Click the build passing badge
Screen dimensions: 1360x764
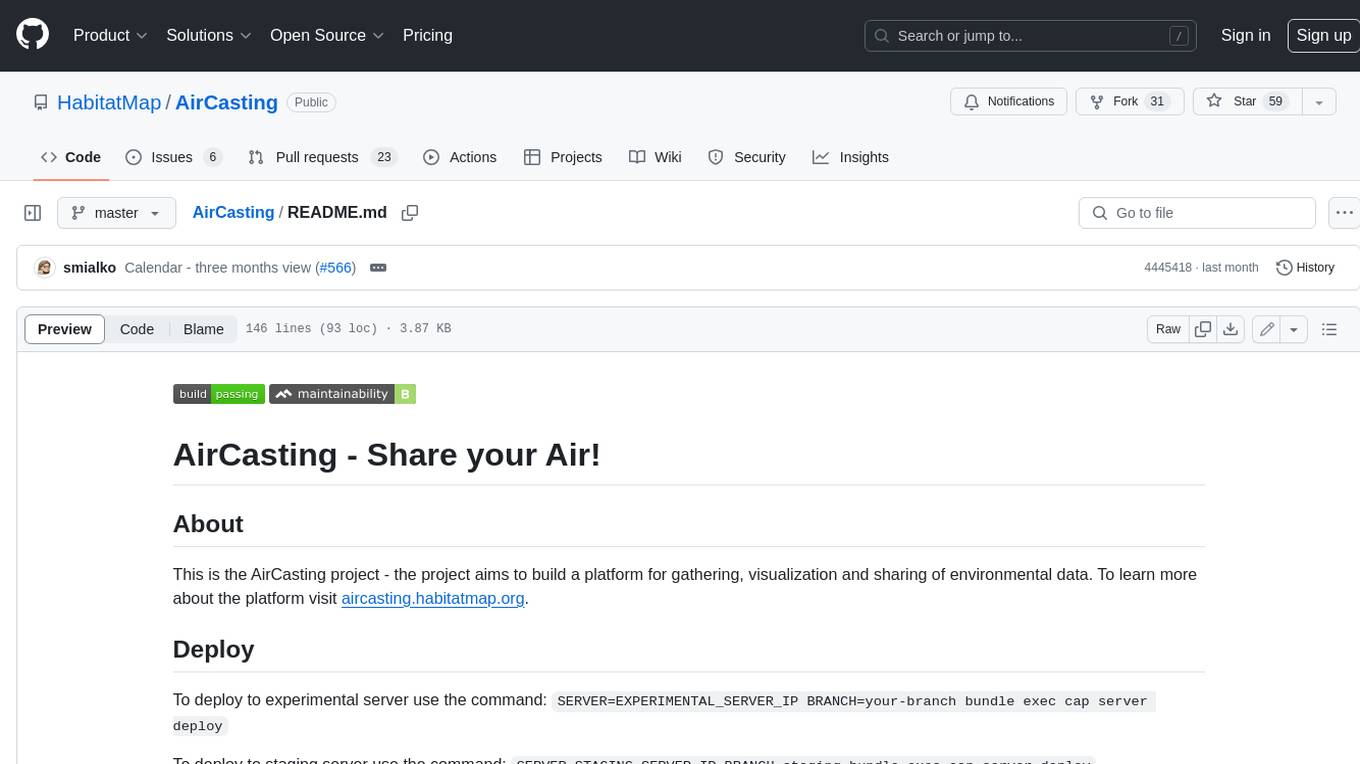point(219,394)
